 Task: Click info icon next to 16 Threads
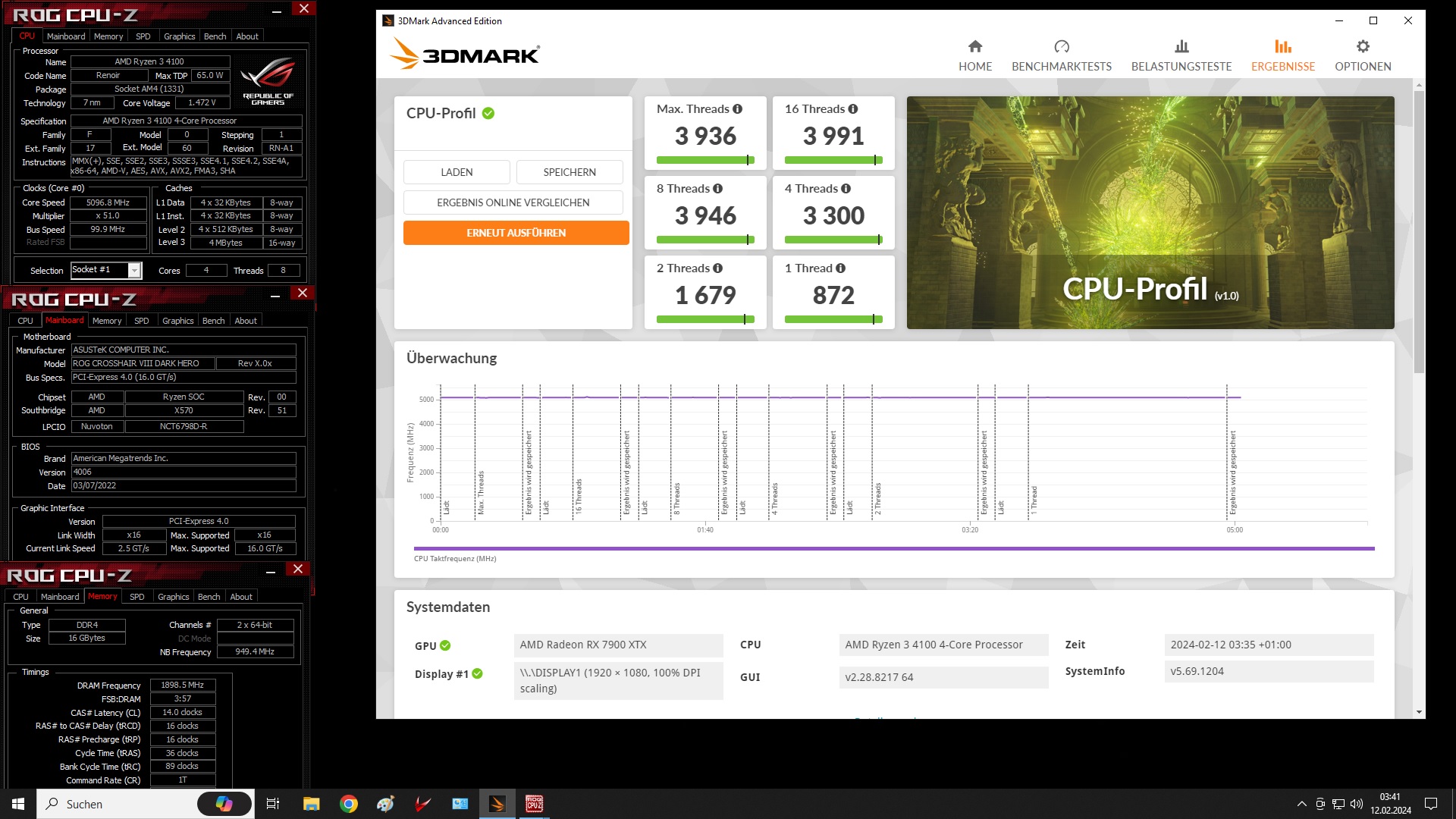853,109
